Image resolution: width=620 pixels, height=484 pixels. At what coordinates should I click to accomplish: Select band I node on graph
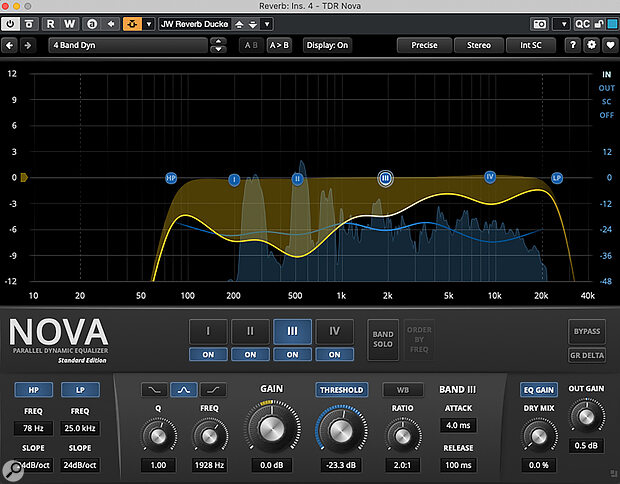pos(234,180)
